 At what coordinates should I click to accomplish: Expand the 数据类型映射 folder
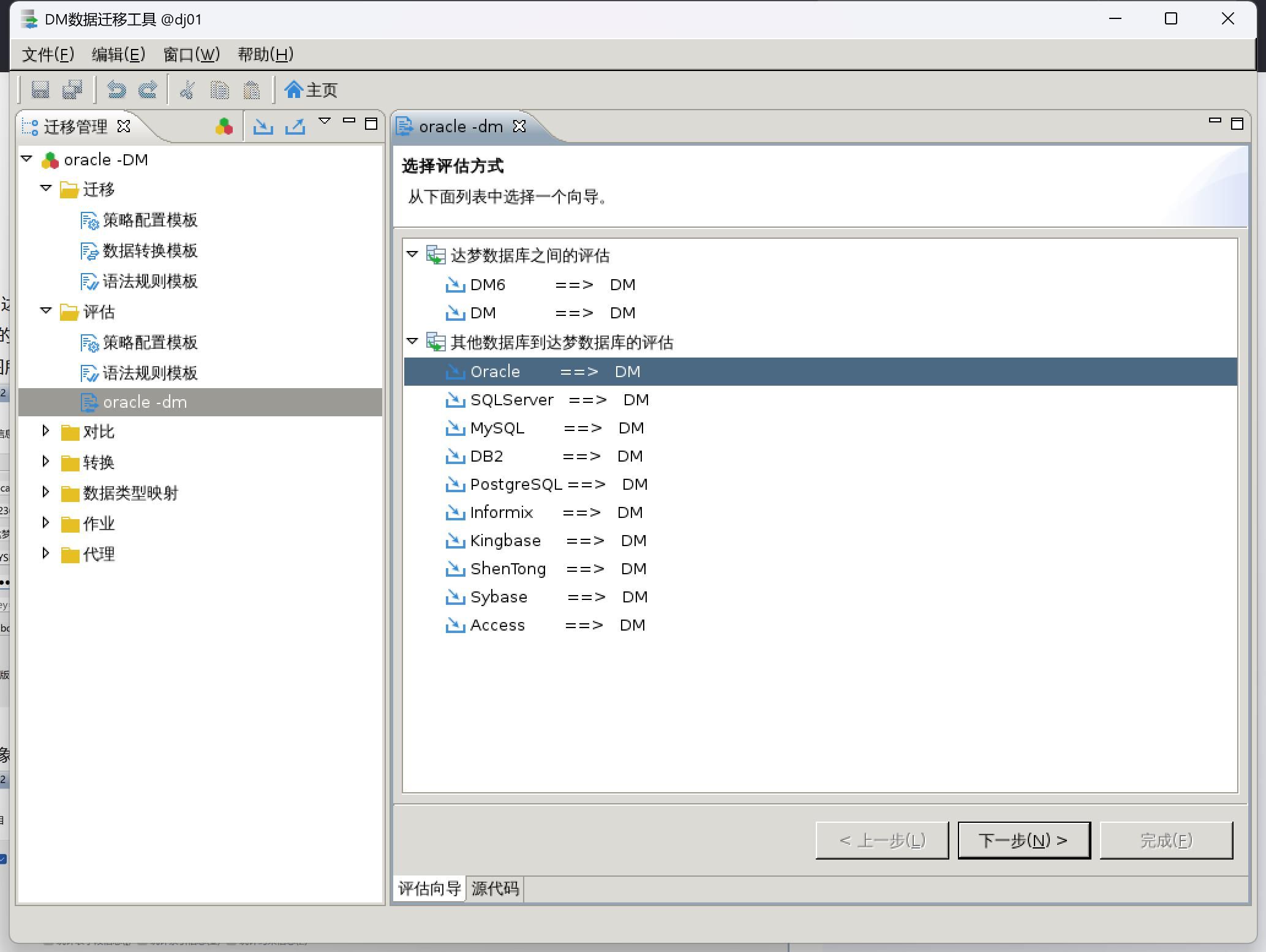pyautogui.click(x=46, y=492)
